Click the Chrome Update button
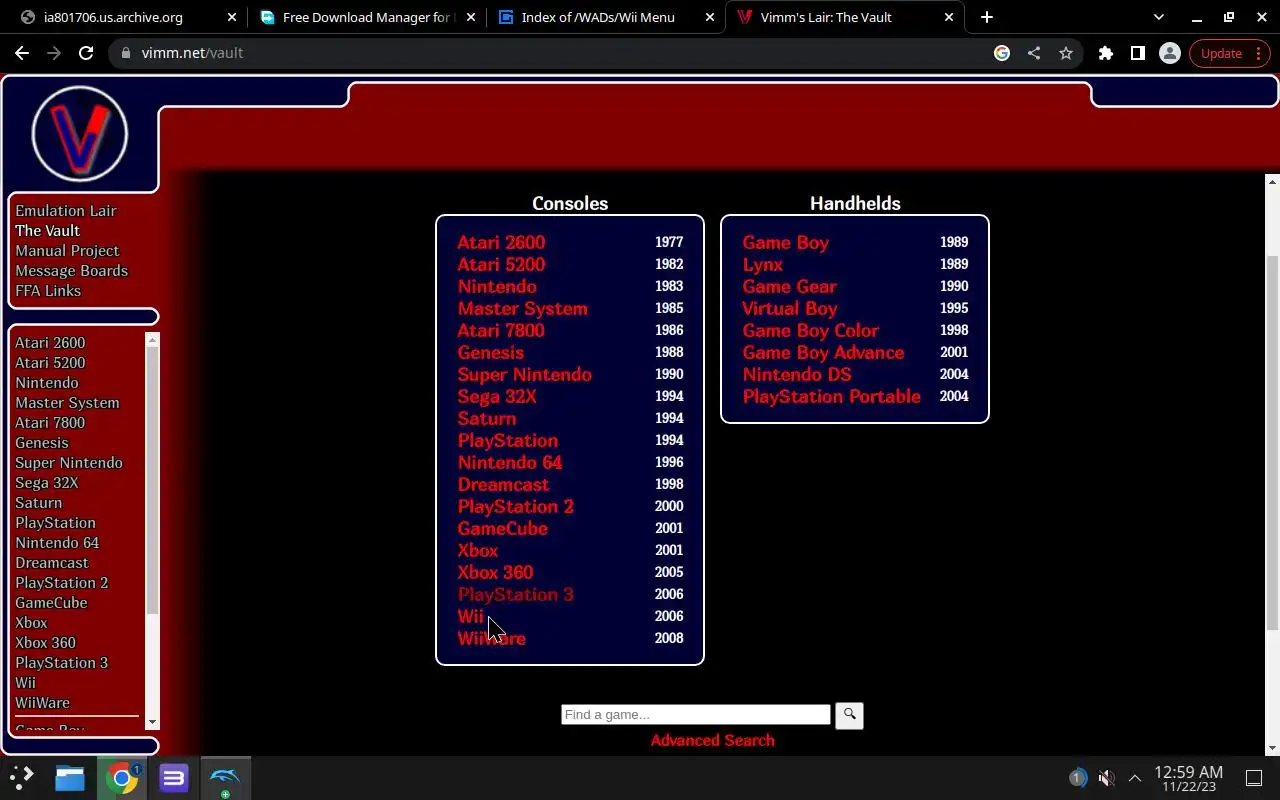Image resolution: width=1280 pixels, height=800 pixels. pyautogui.click(x=1229, y=53)
